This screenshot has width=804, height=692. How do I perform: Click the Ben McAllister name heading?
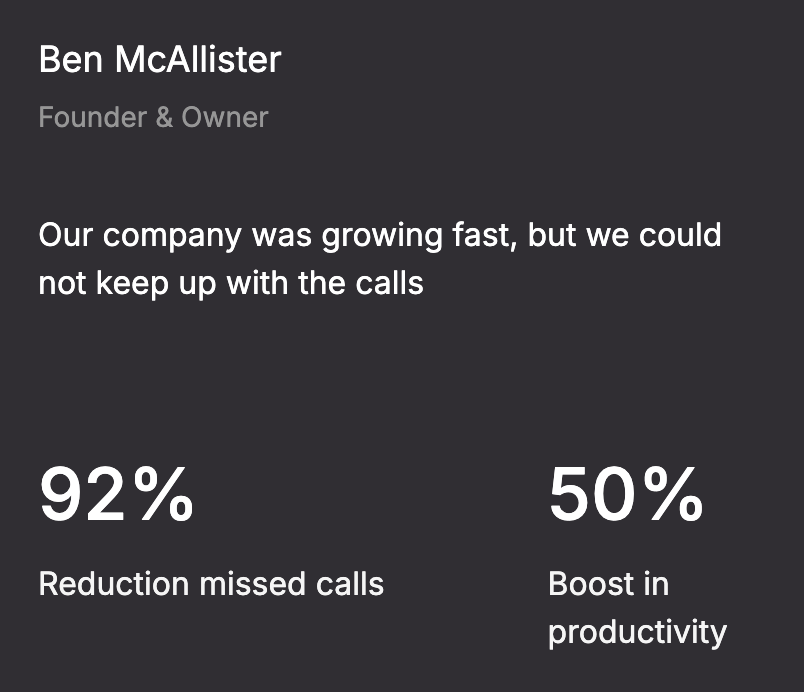tap(160, 59)
